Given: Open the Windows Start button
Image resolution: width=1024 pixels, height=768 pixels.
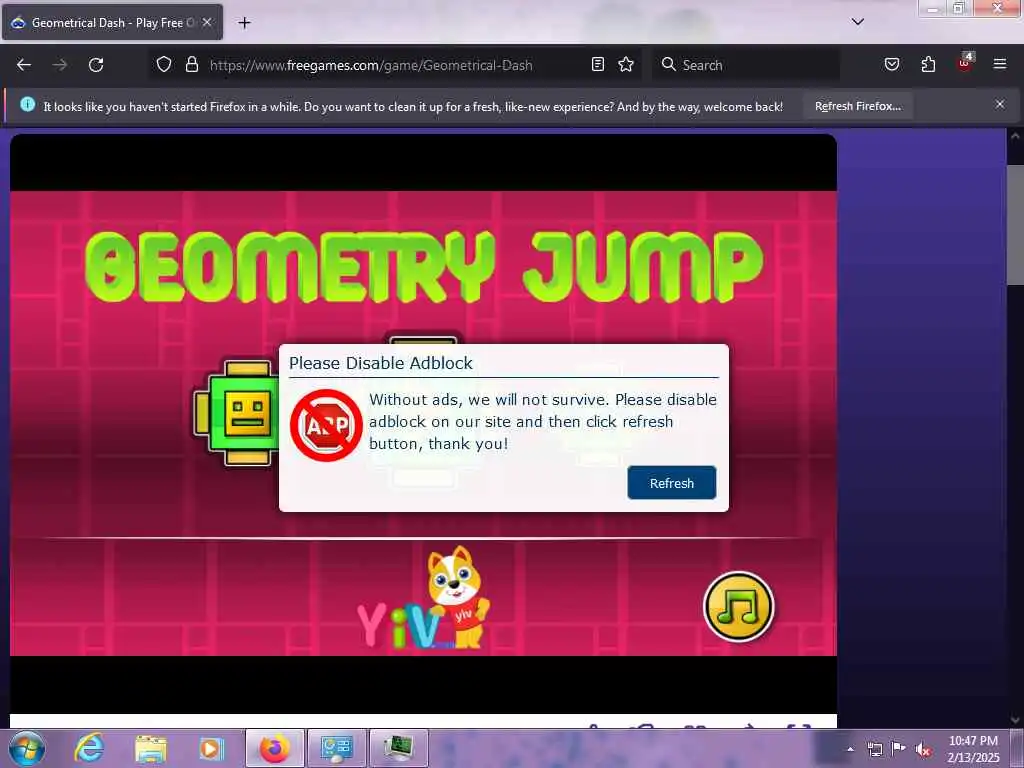Looking at the screenshot, I should coord(27,748).
